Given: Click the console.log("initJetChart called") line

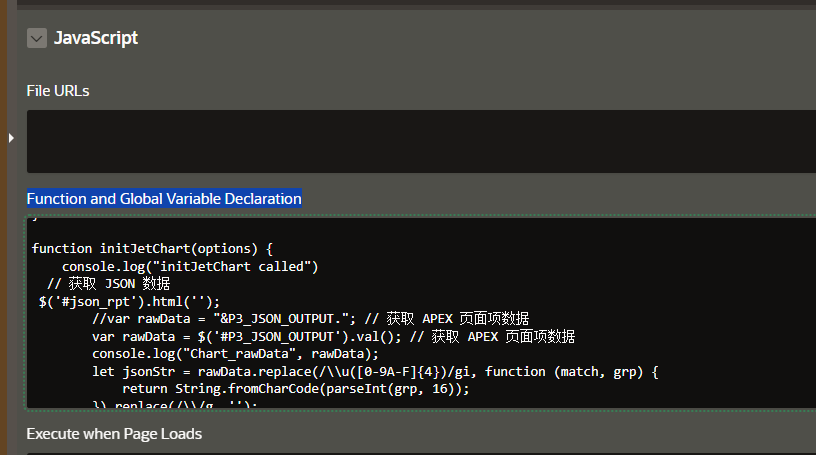Looking at the screenshot, I should (190, 266).
